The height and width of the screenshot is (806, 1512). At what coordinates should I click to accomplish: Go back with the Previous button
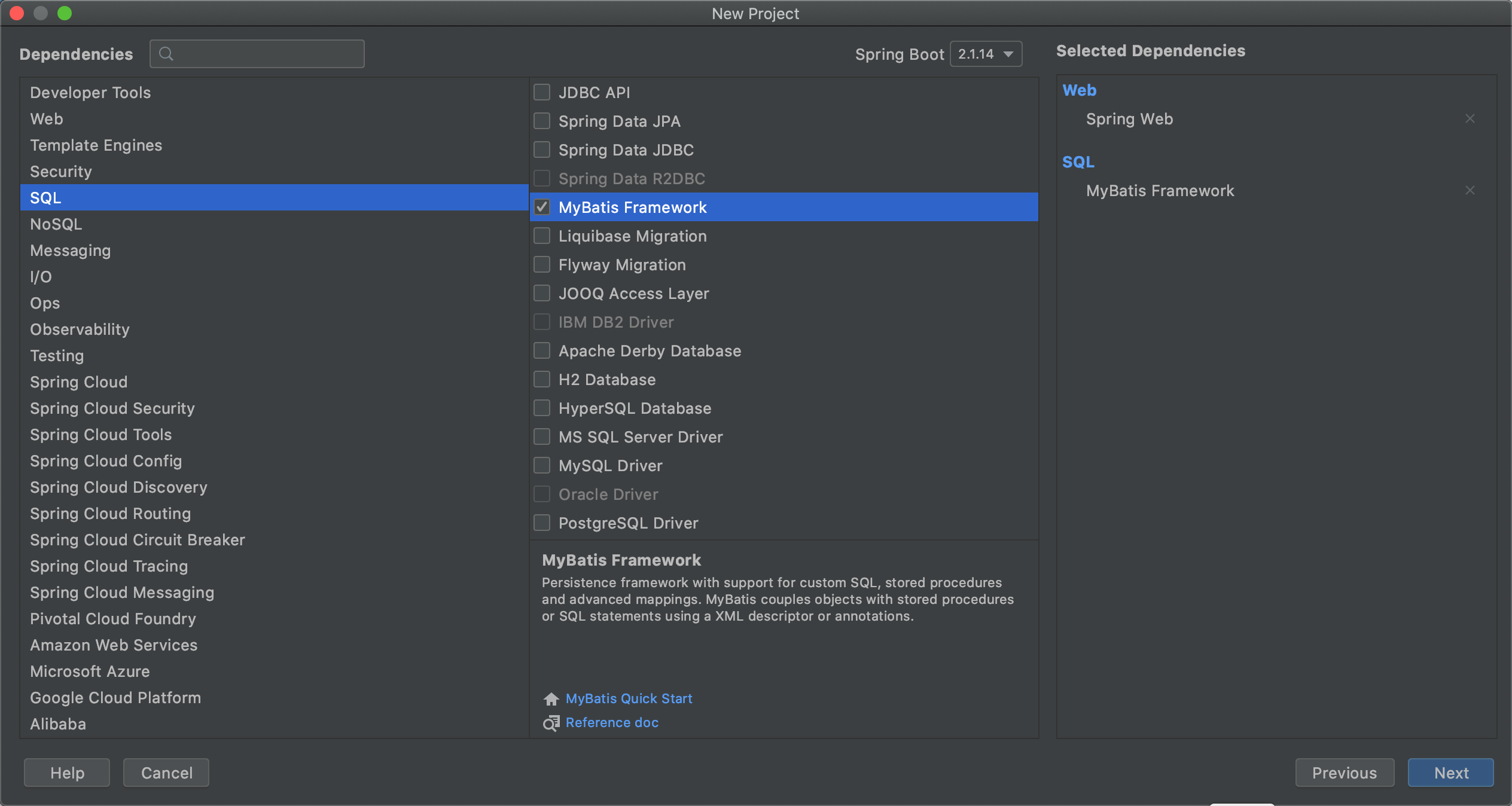pyautogui.click(x=1345, y=773)
